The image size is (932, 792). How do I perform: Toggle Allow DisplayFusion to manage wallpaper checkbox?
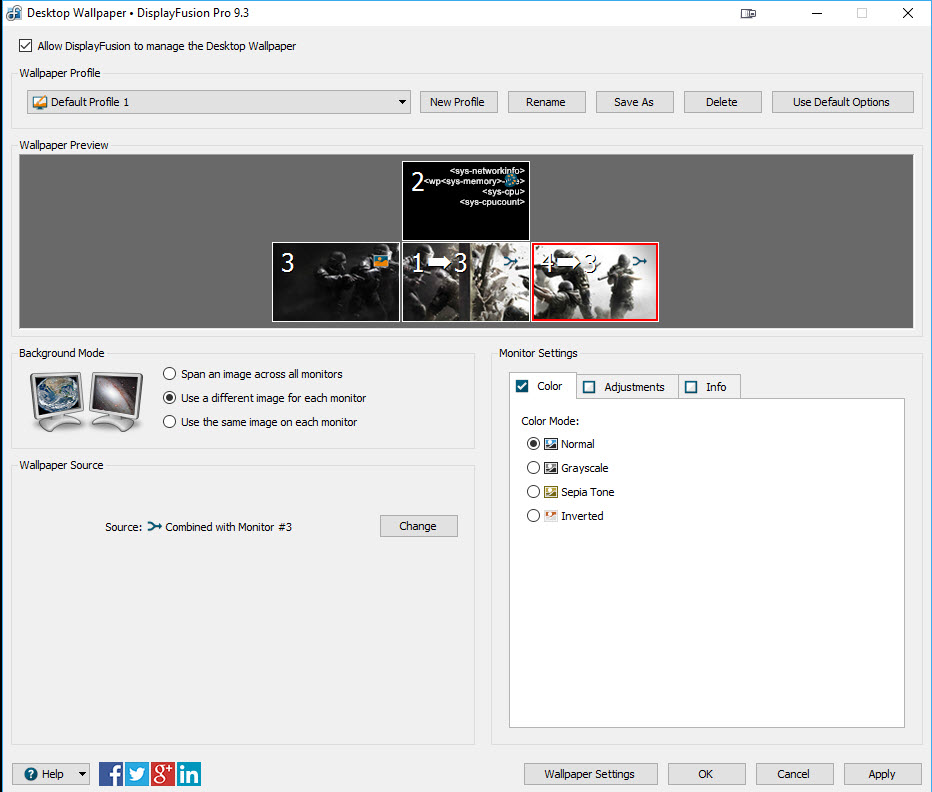pyautogui.click(x=25, y=46)
